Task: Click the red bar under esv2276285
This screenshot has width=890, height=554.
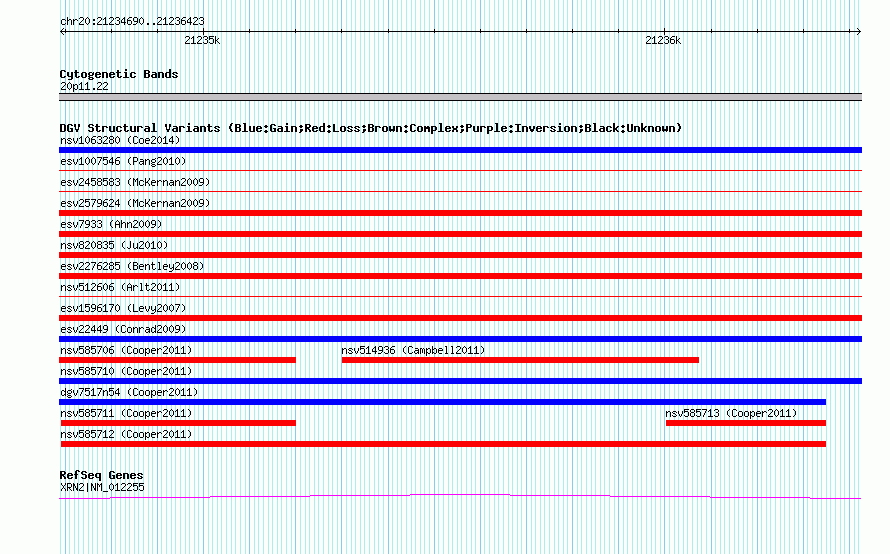Action: [460, 276]
